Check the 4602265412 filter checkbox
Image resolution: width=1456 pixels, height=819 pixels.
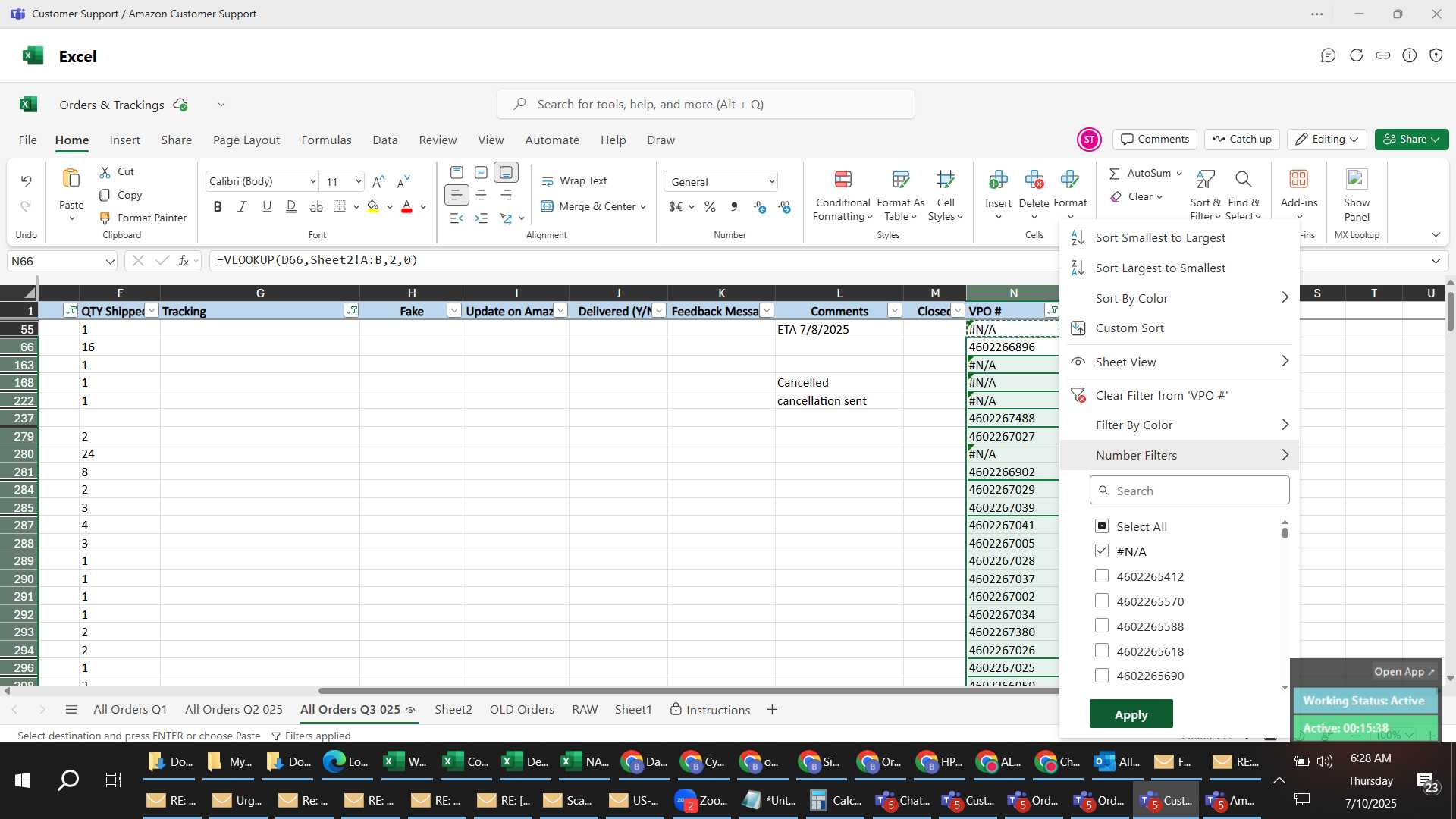1102,576
